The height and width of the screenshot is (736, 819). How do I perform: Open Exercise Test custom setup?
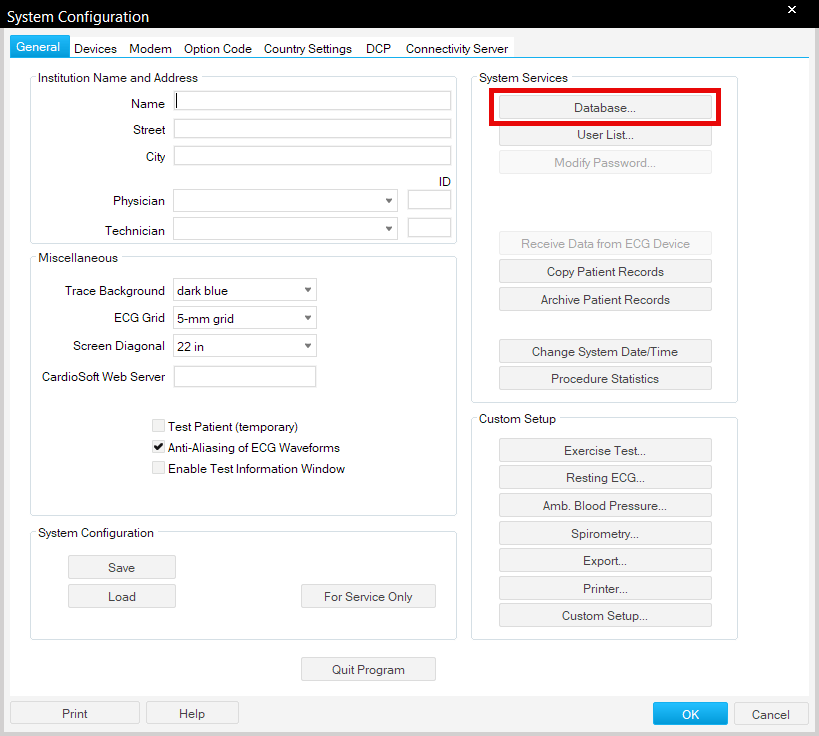(x=605, y=451)
